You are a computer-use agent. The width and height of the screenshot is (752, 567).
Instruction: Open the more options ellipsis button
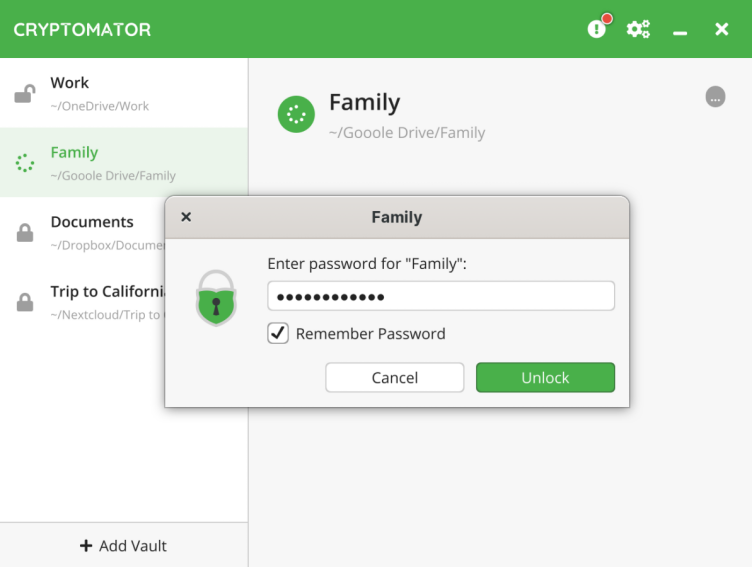tap(715, 97)
